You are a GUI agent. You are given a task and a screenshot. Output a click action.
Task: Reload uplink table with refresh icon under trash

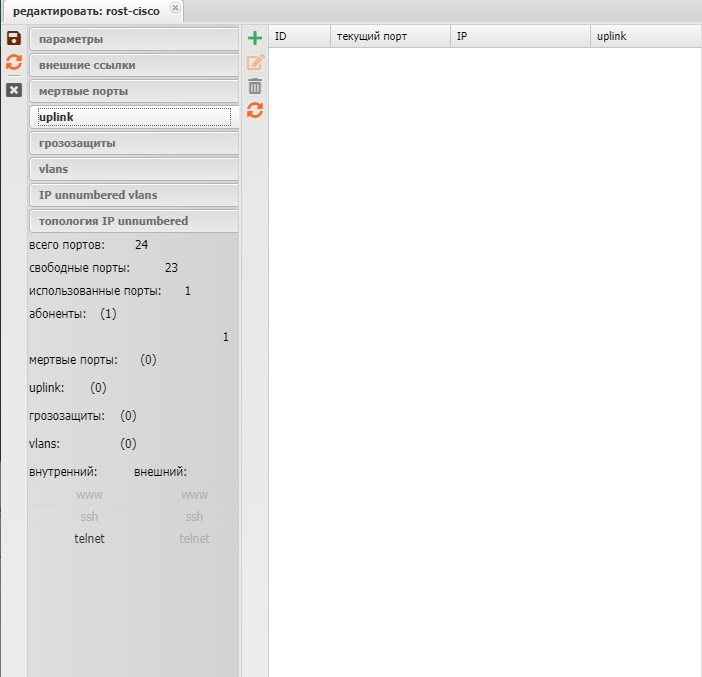pyautogui.click(x=255, y=110)
